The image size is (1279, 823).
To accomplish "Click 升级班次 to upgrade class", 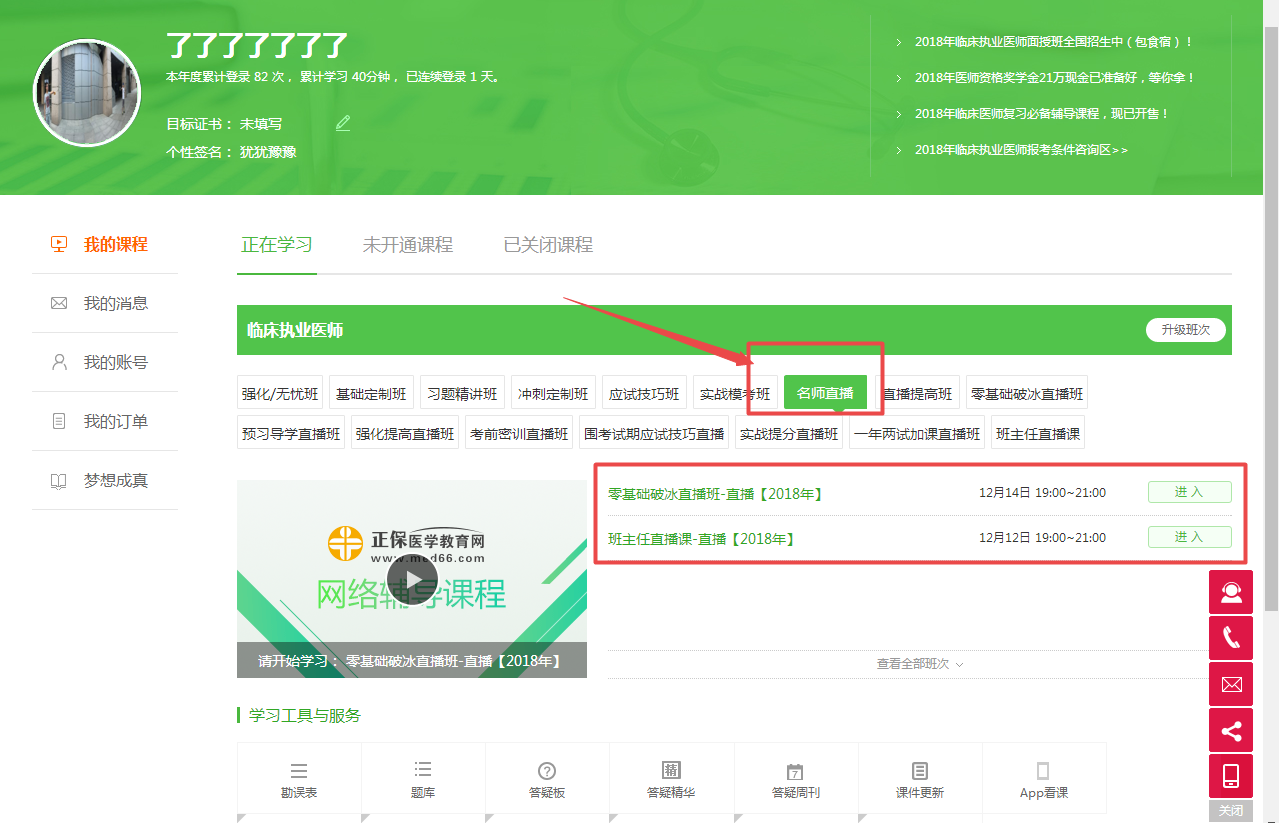I will [1185, 329].
